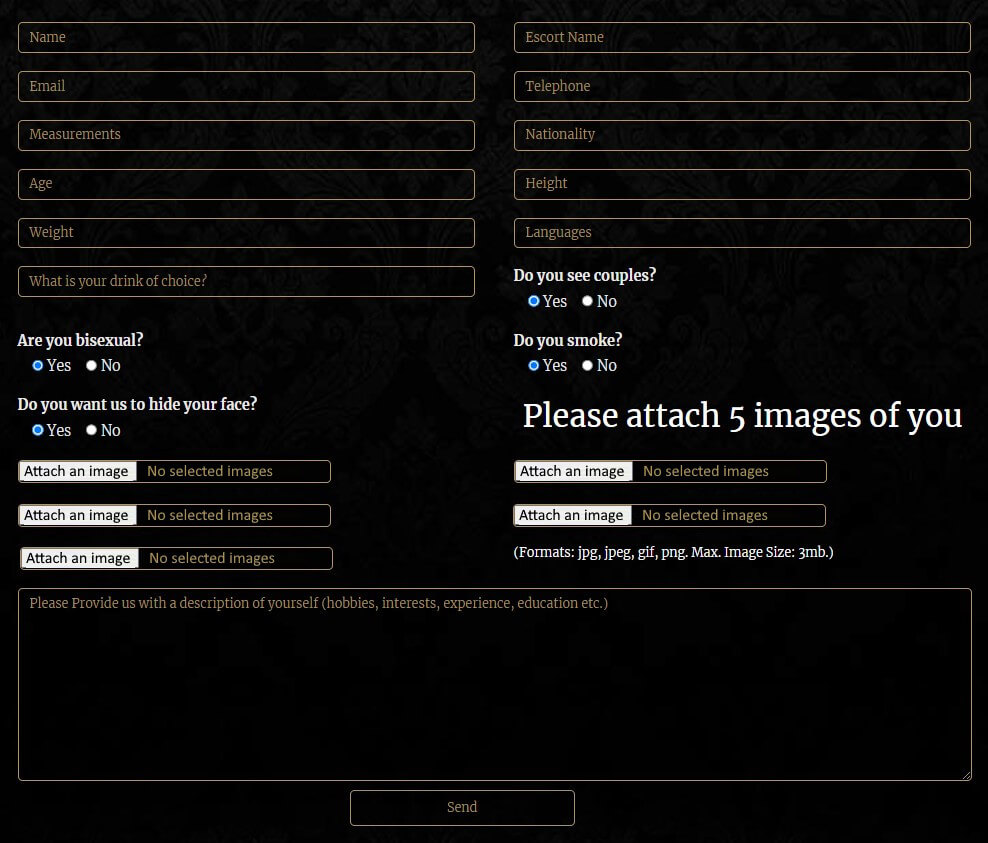Focus the Languages input field
Image resolution: width=988 pixels, height=843 pixels.
[x=742, y=232]
